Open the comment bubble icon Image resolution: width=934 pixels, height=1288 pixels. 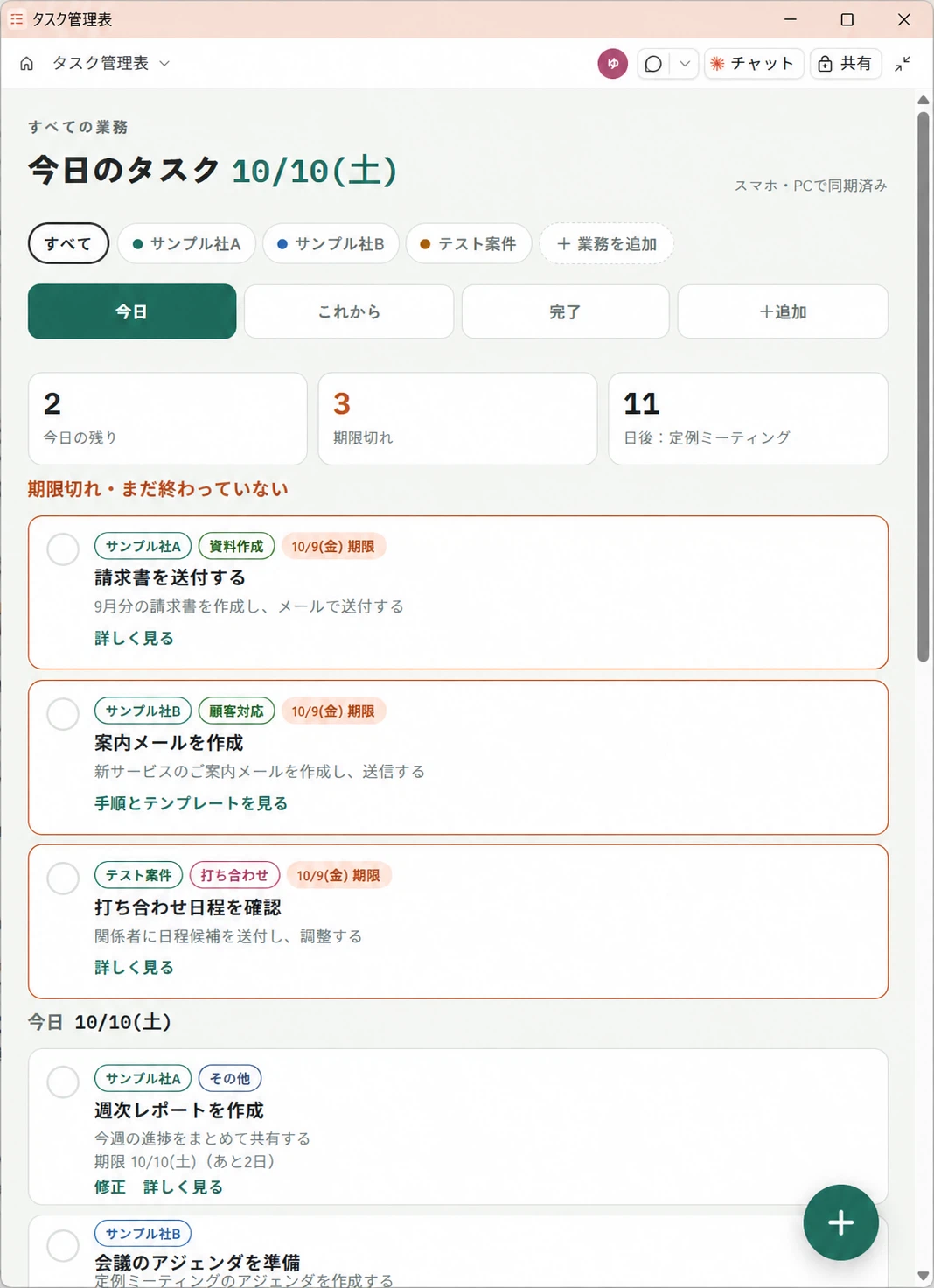click(653, 64)
